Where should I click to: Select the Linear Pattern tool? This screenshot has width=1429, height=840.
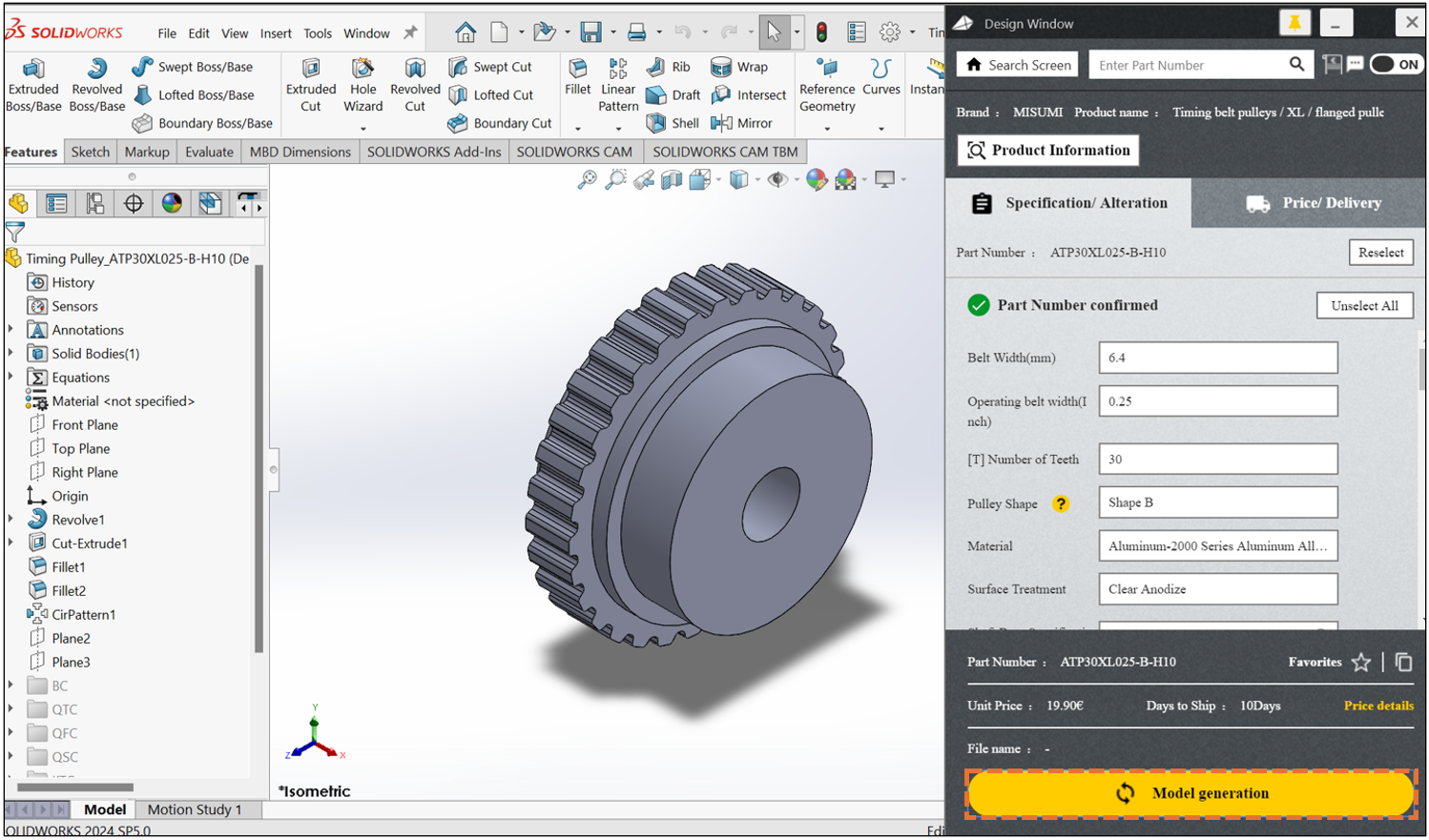(x=618, y=84)
